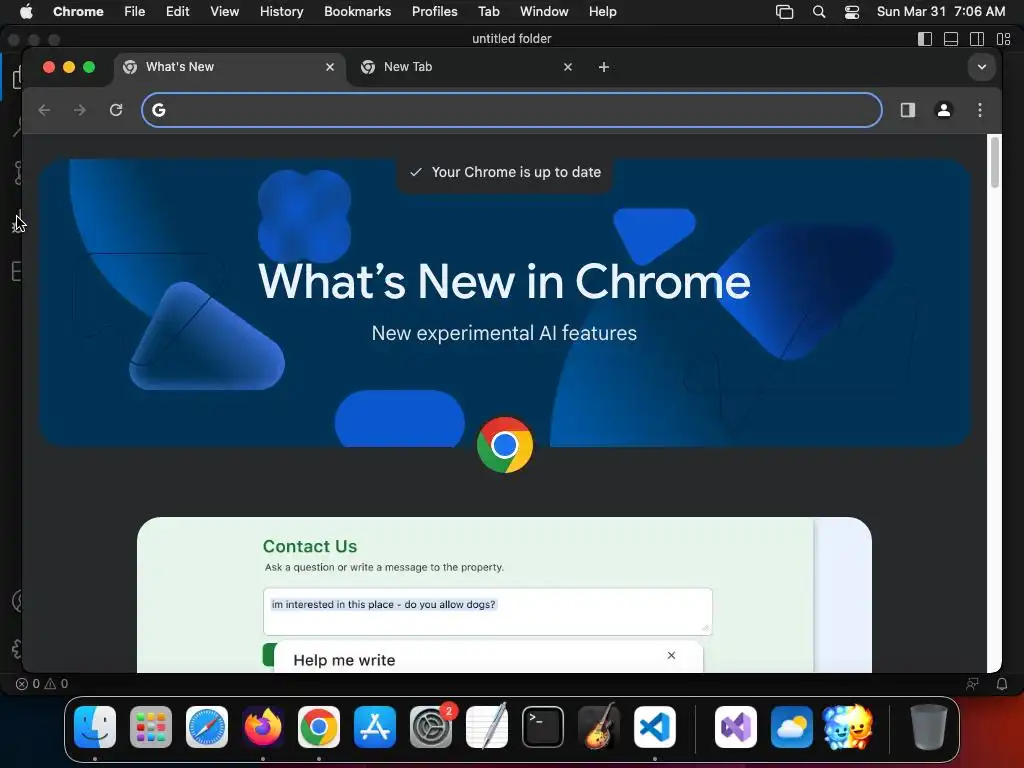Open Spotlight search in menu bar
This screenshot has height=768, width=1024.
pos(818,12)
